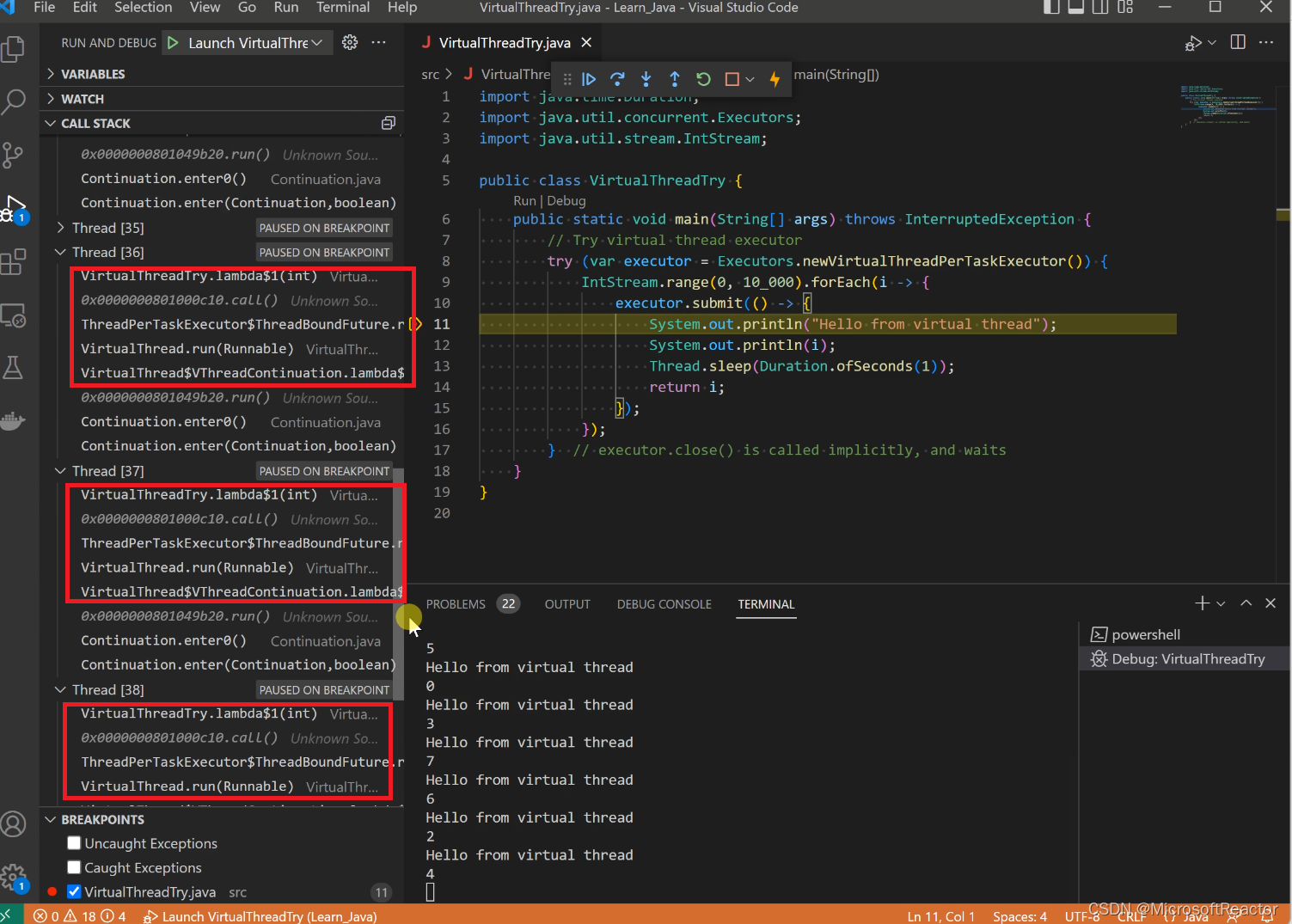Open the Explorer view in activity bar

point(14,48)
